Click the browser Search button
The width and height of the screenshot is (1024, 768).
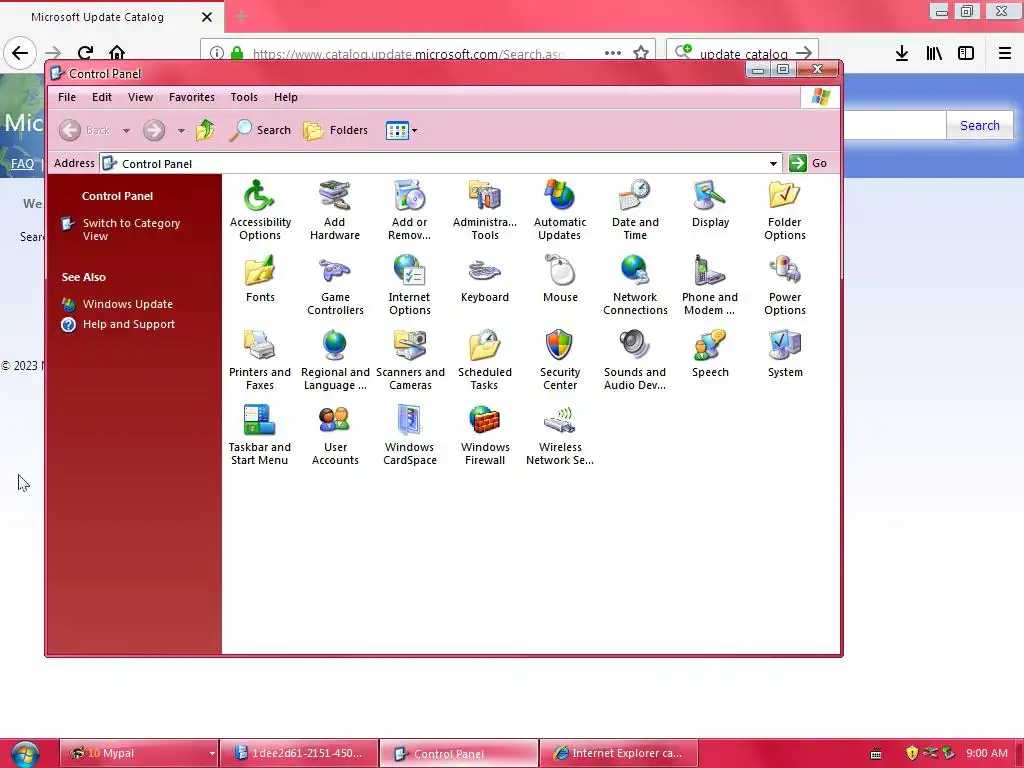coord(980,125)
